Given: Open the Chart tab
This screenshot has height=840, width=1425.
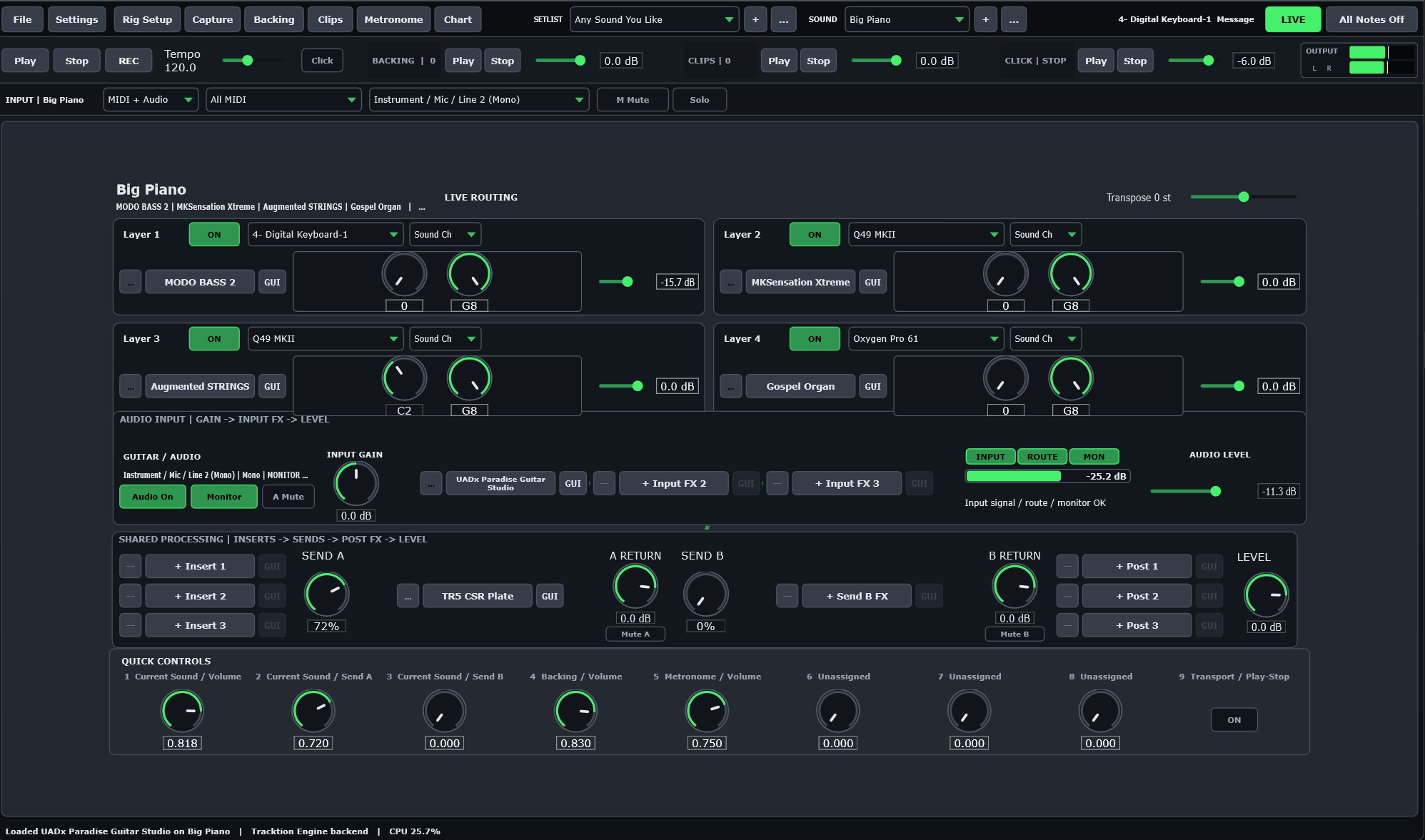Looking at the screenshot, I should [x=458, y=19].
